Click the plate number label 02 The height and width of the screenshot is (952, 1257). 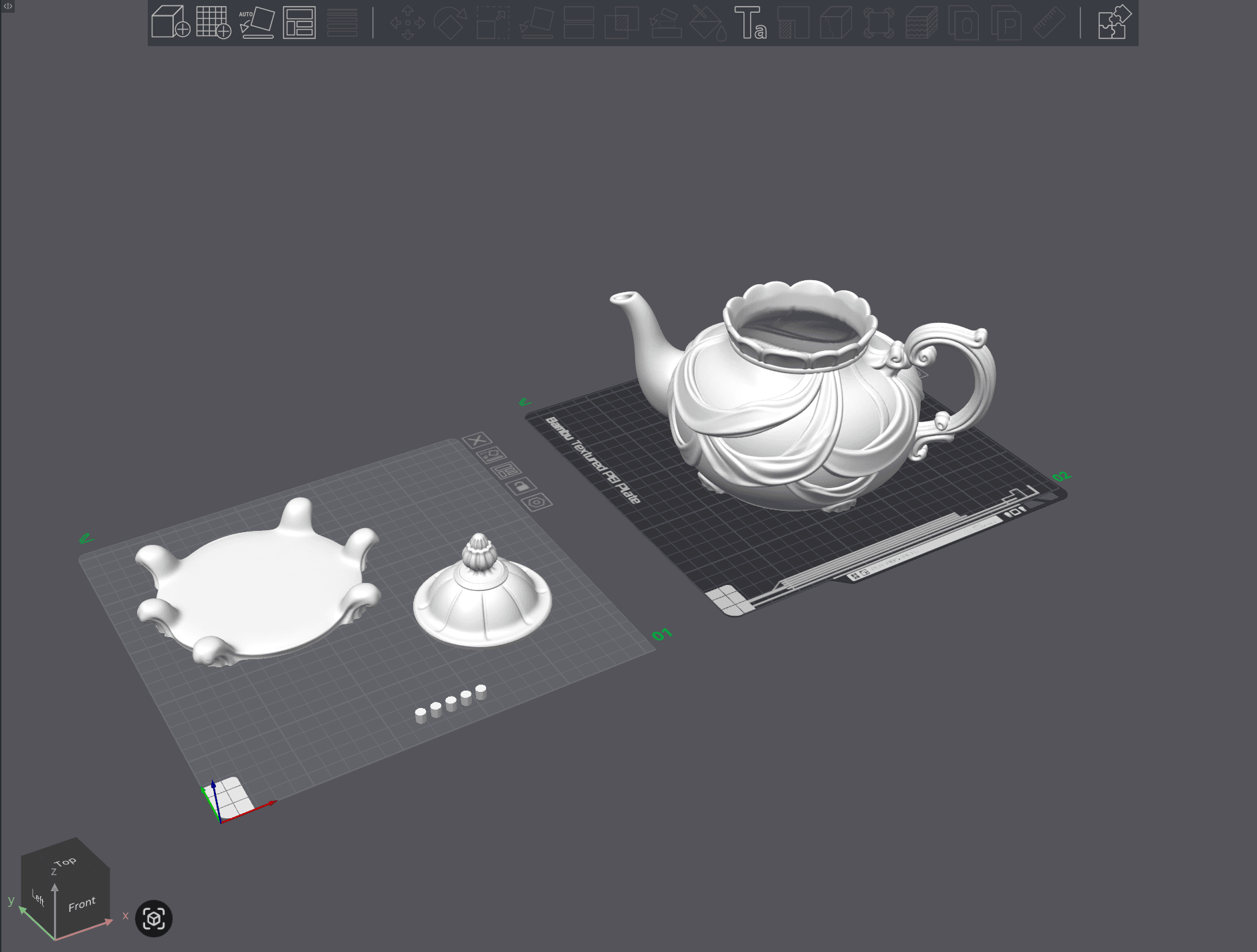pos(1061,476)
